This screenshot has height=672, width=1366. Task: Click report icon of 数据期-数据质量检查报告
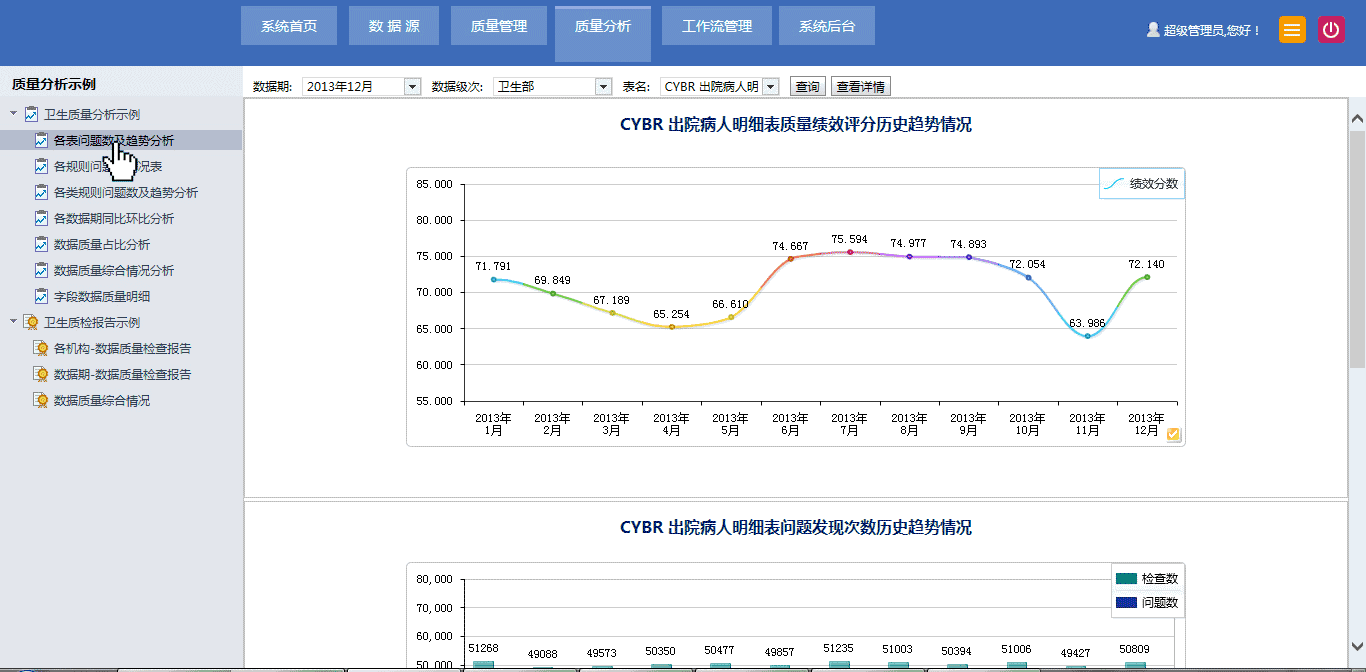(x=41, y=374)
